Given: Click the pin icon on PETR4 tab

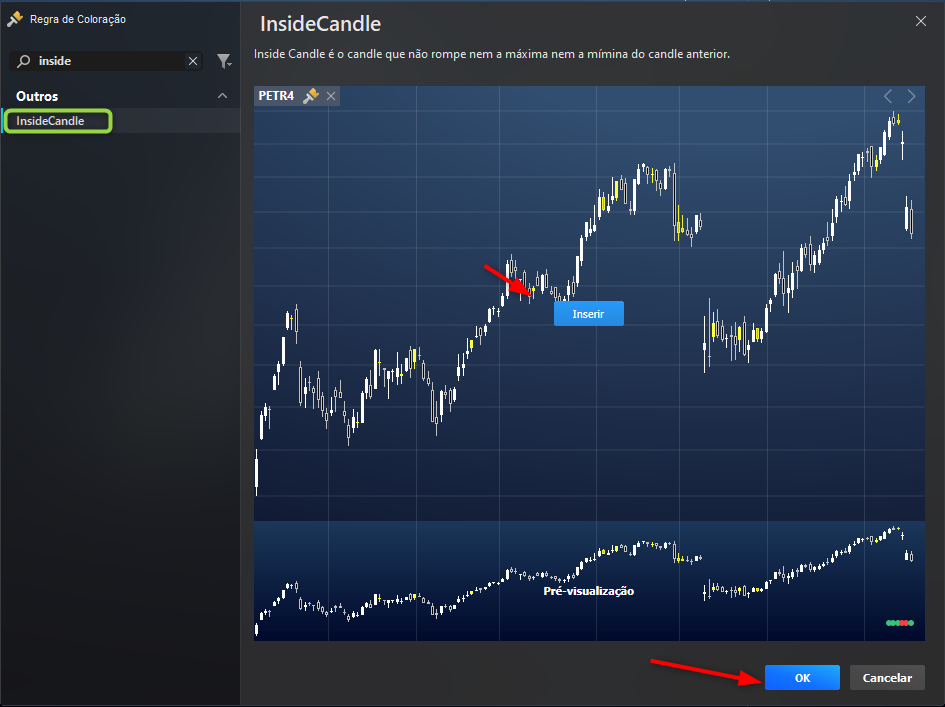Looking at the screenshot, I should pyautogui.click(x=311, y=96).
